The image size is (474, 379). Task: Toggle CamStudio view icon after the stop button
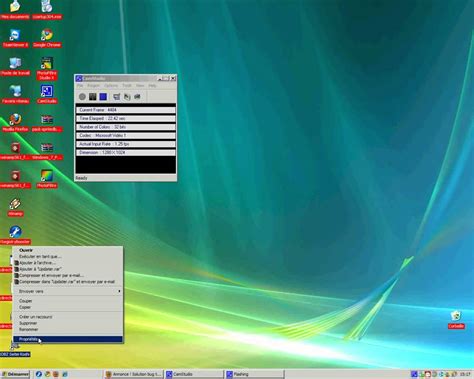tap(117, 97)
